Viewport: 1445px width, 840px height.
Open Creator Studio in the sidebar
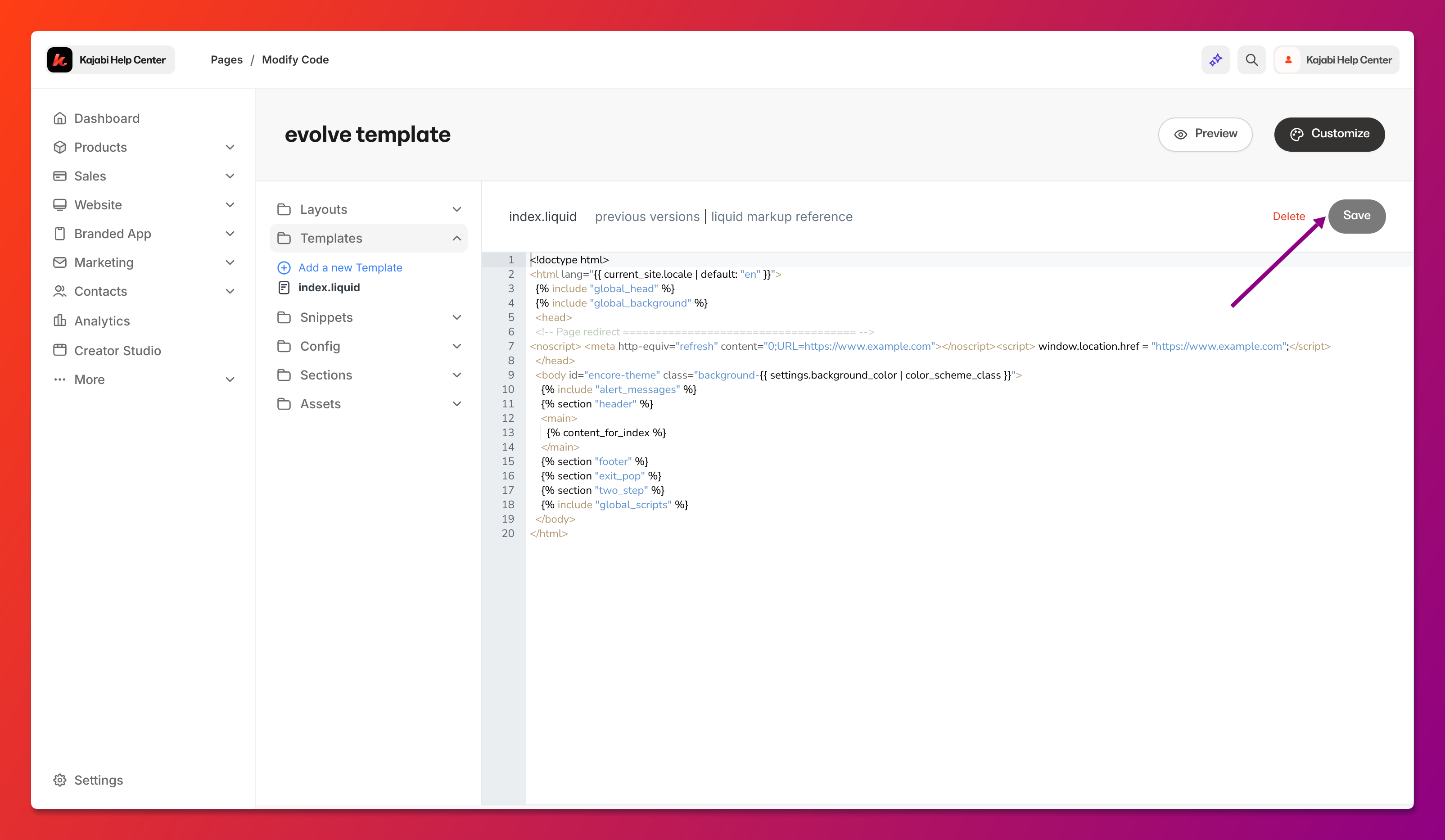coord(117,350)
